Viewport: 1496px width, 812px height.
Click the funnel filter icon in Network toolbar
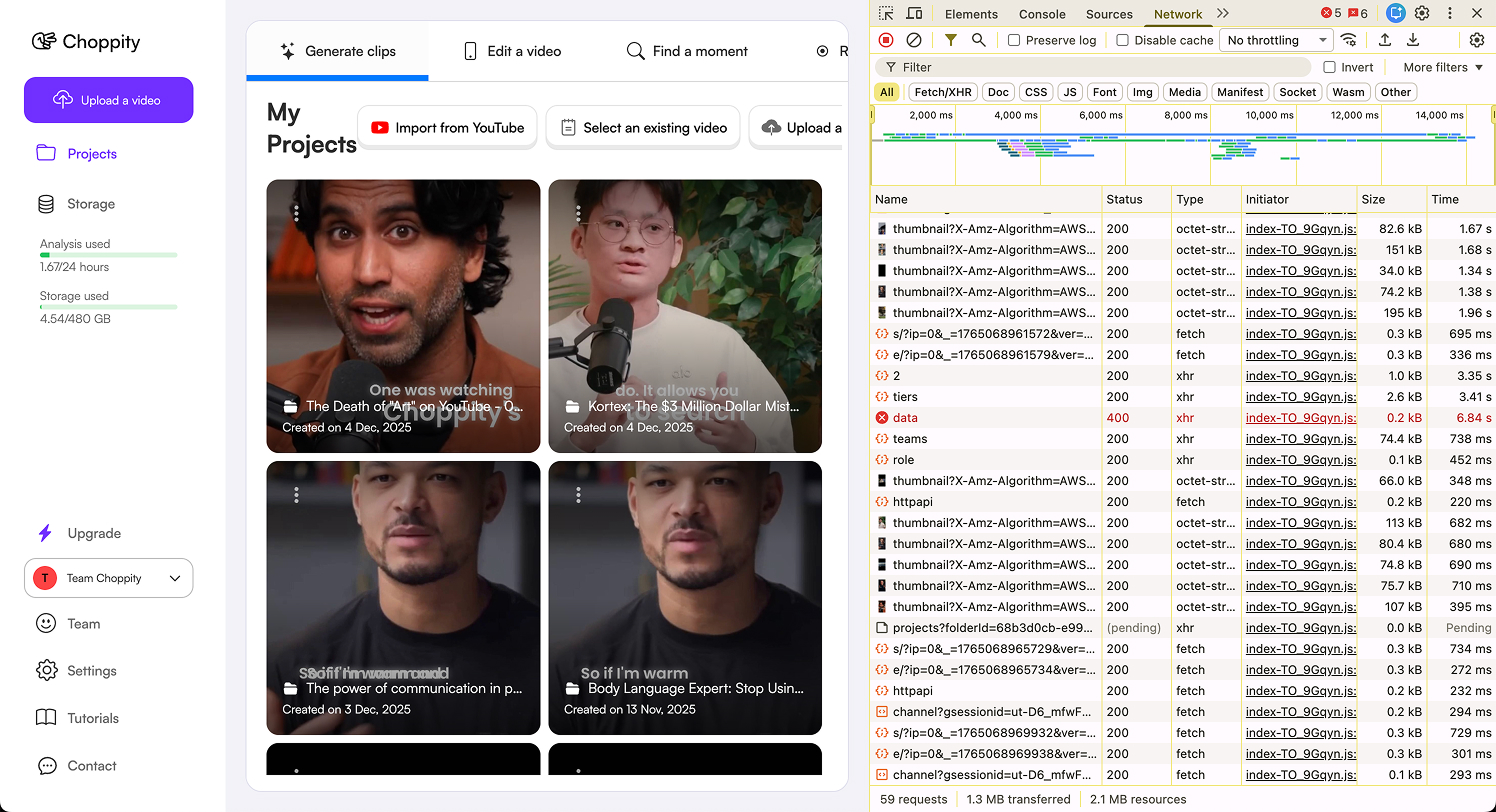(950, 40)
